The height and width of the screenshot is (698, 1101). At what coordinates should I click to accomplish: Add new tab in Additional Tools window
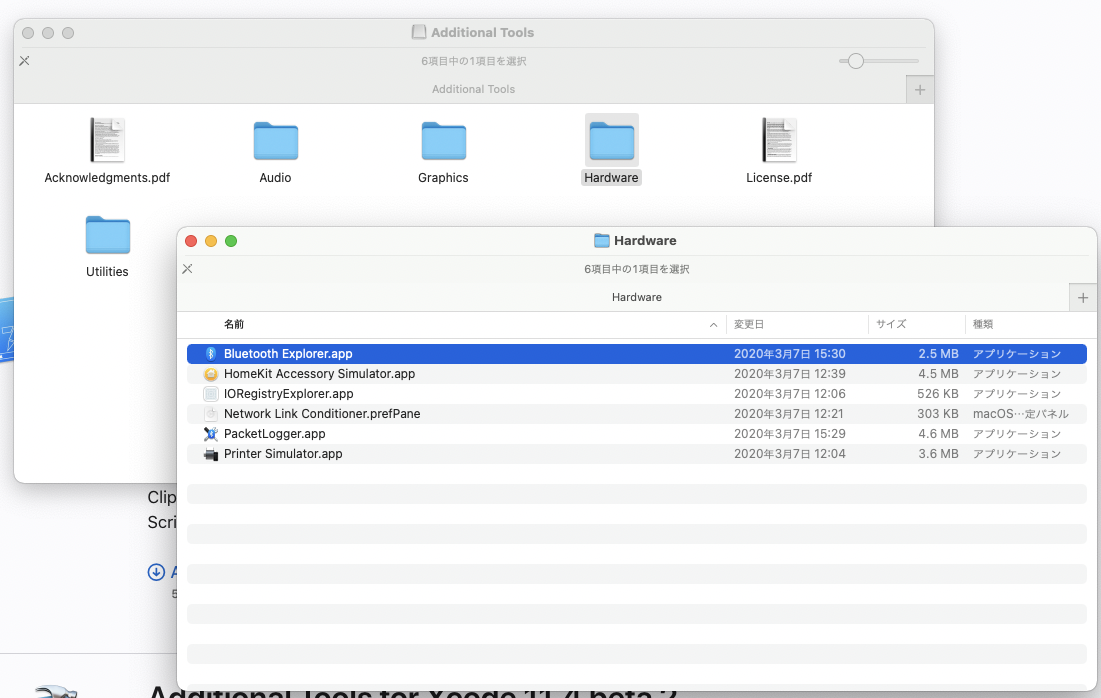(x=920, y=90)
